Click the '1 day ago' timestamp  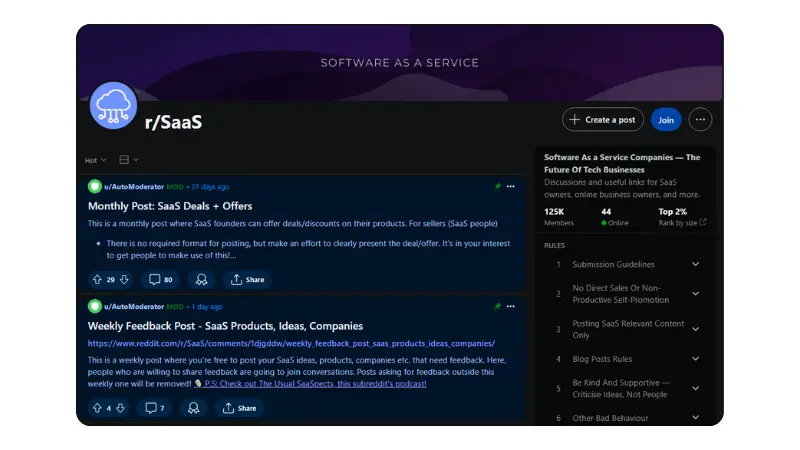point(207,307)
